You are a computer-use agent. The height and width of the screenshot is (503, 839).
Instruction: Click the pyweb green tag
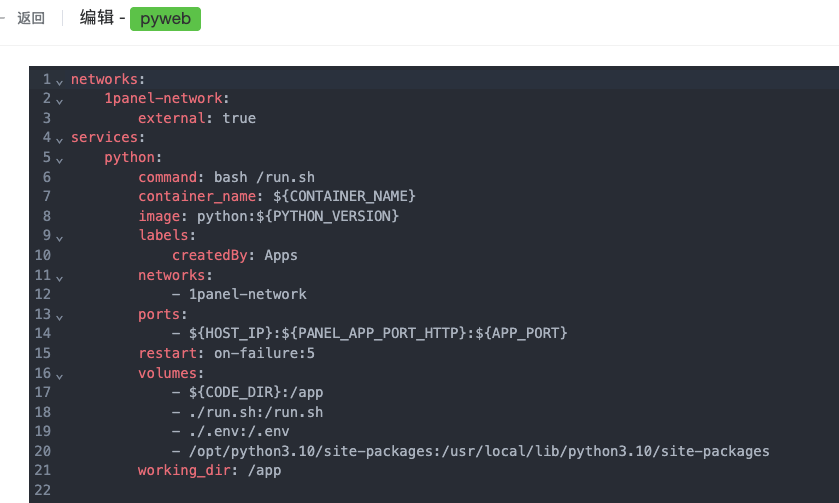pyautogui.click(x=165, y=19)
